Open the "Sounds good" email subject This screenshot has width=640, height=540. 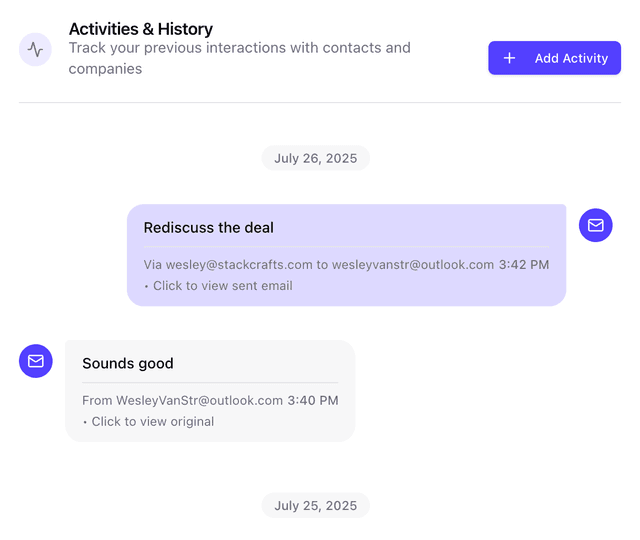128,364
